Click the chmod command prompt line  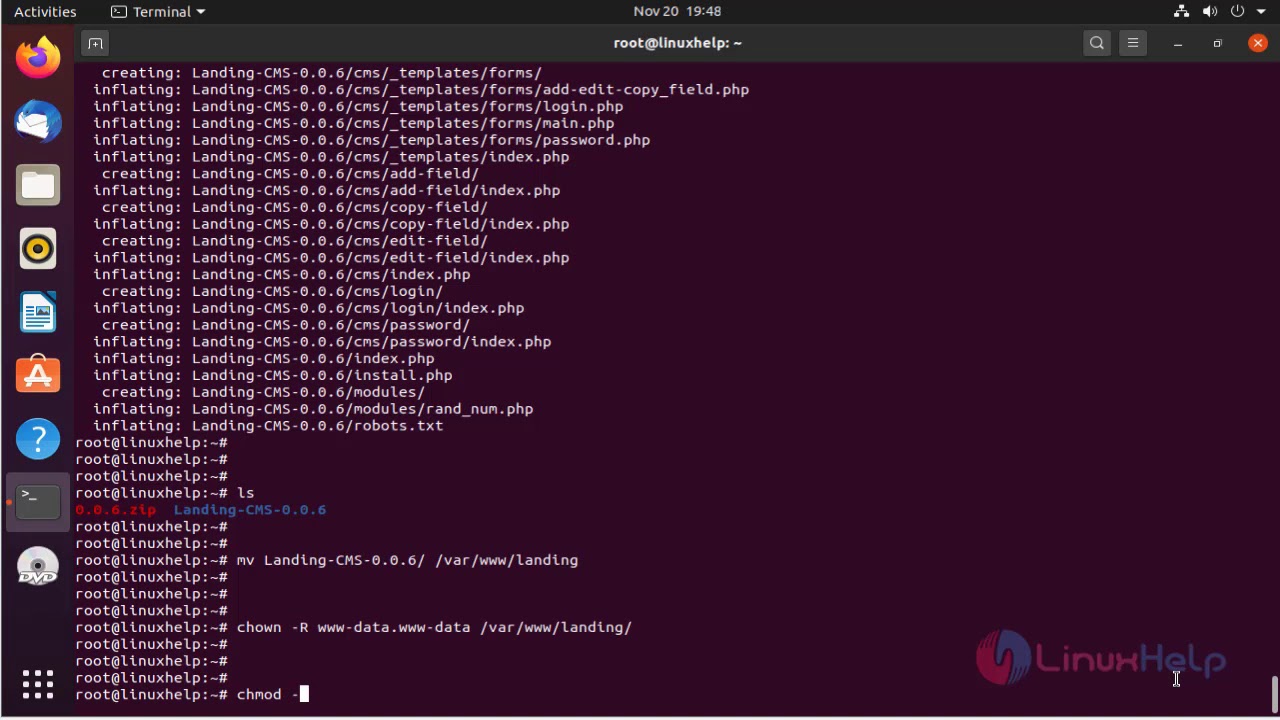pyautogui.click(x=192, y=695)
